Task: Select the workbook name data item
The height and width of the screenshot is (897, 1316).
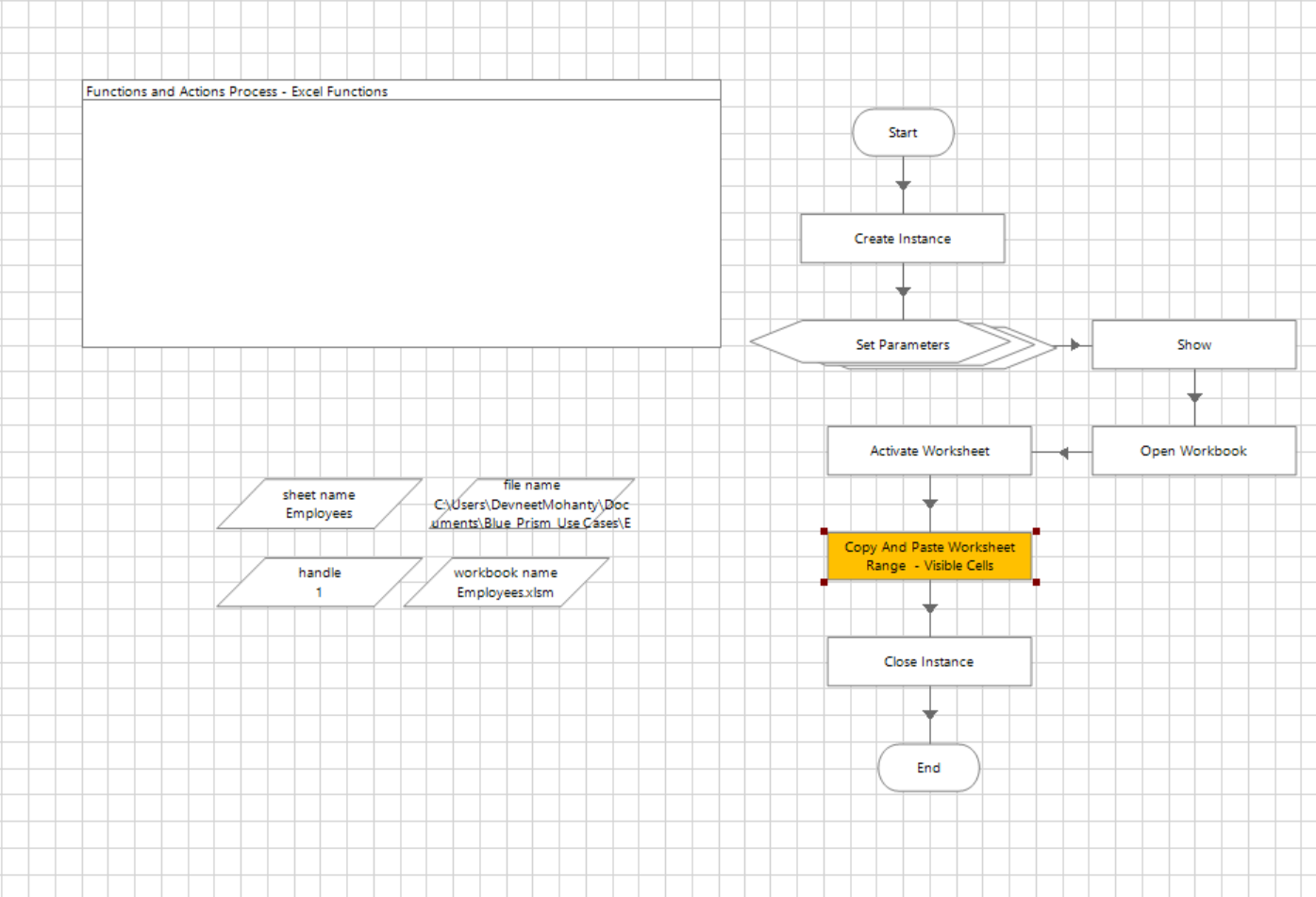Action: click(506, 582)
